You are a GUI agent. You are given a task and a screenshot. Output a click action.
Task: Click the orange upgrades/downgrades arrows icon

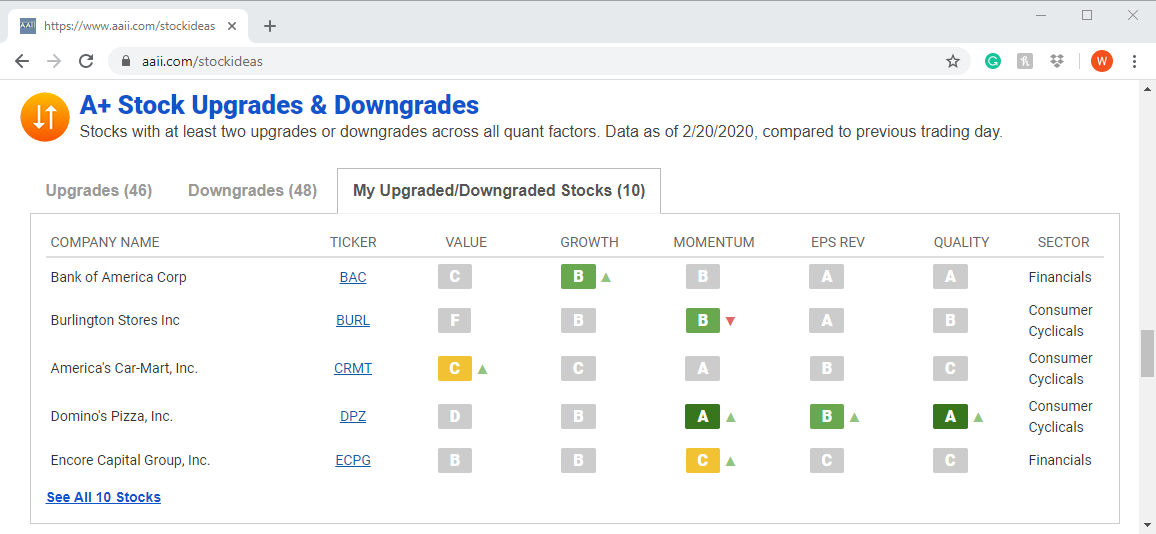[45, 117]
